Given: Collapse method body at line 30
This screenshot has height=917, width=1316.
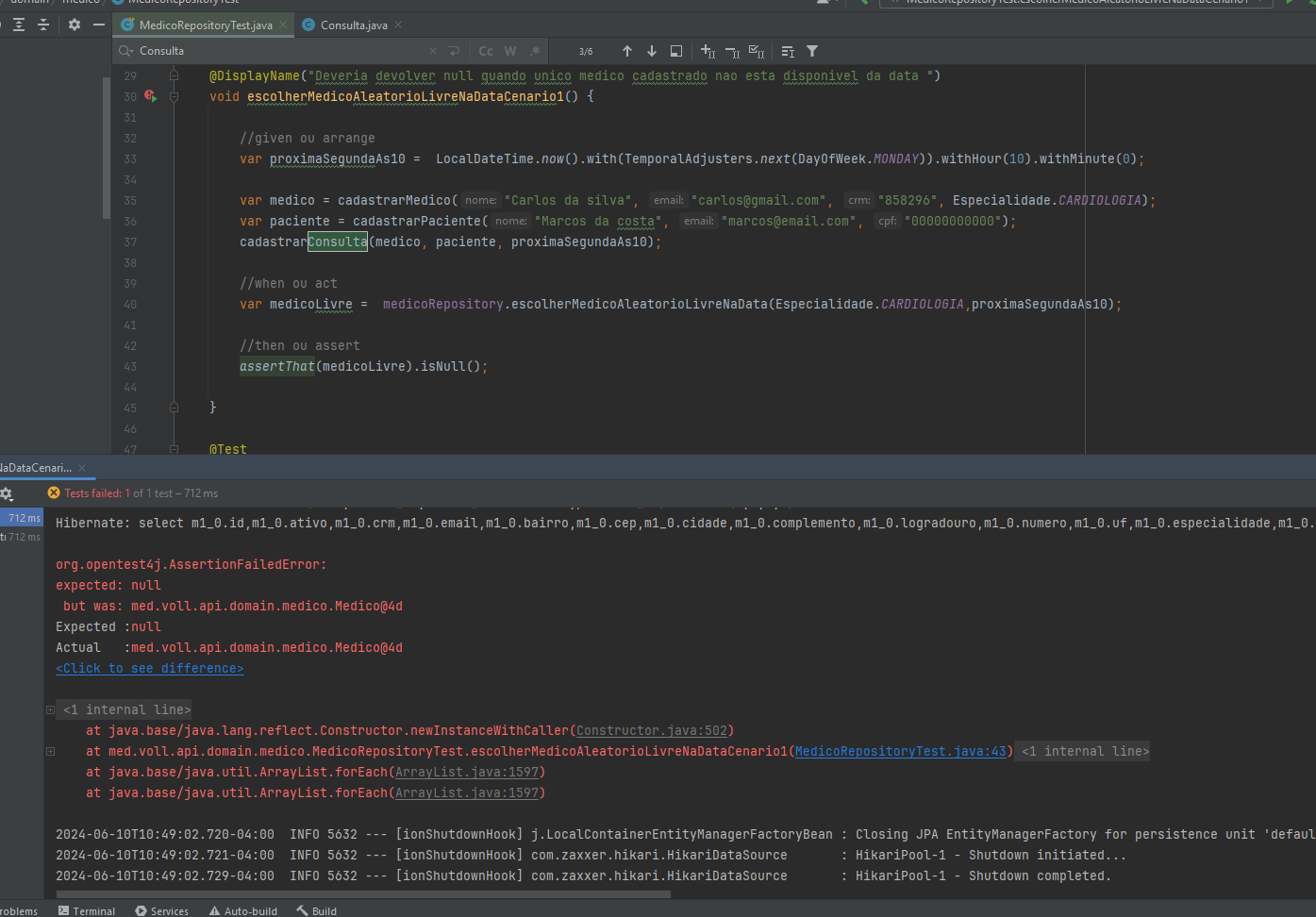Looking at the screenshot, I should 174,96.
